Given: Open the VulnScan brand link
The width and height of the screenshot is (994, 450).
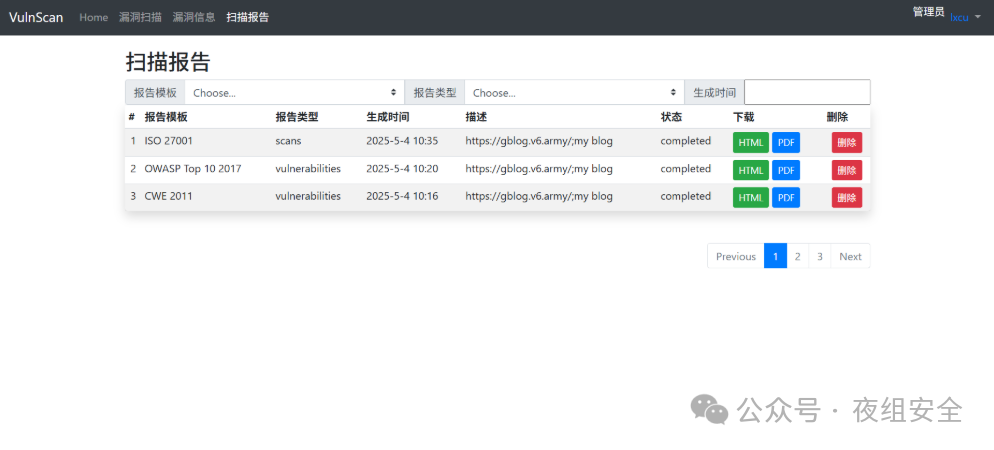Looking at the screenshot, I should click(36, 17).
